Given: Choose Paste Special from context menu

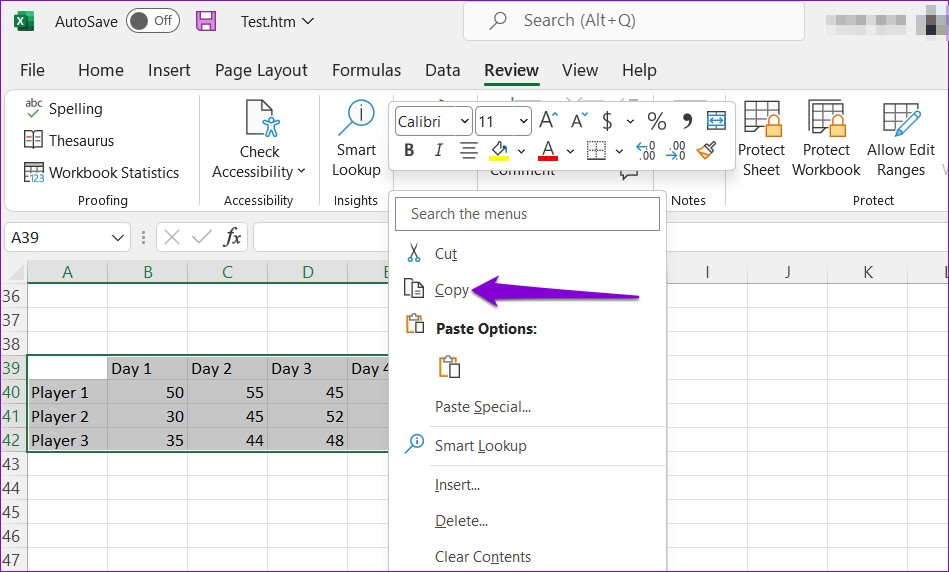Looking at the screenshot, I should [527, 407].
